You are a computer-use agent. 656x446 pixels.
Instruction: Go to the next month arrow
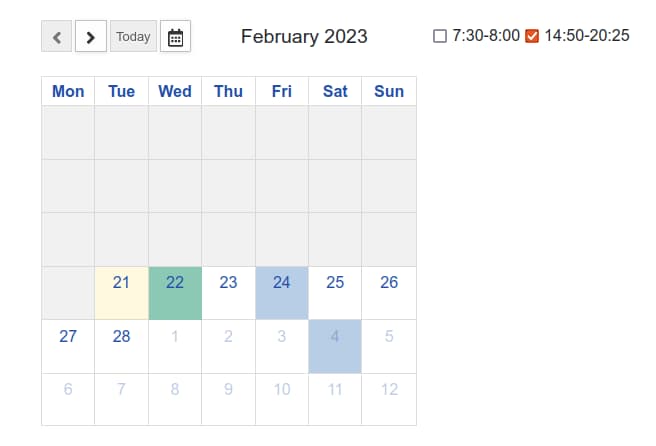pyautogui.click(x=91, y=37)
